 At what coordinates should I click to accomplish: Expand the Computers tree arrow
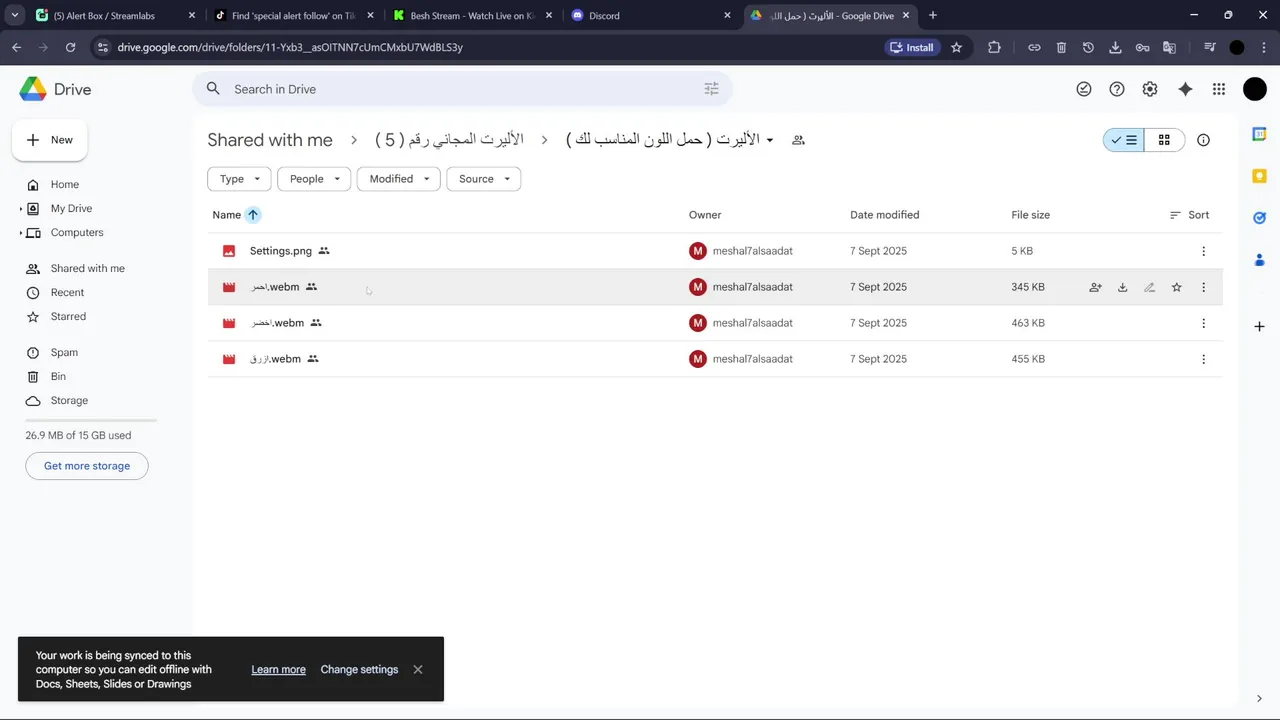coord(21,233)
